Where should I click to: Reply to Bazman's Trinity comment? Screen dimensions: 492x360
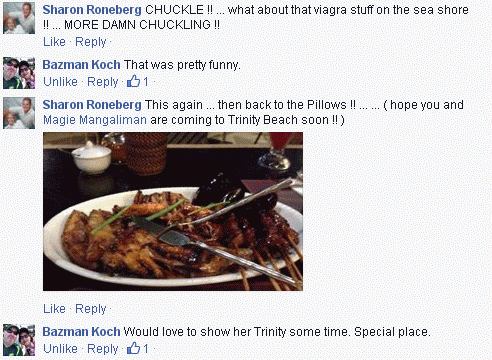[102, 348]
